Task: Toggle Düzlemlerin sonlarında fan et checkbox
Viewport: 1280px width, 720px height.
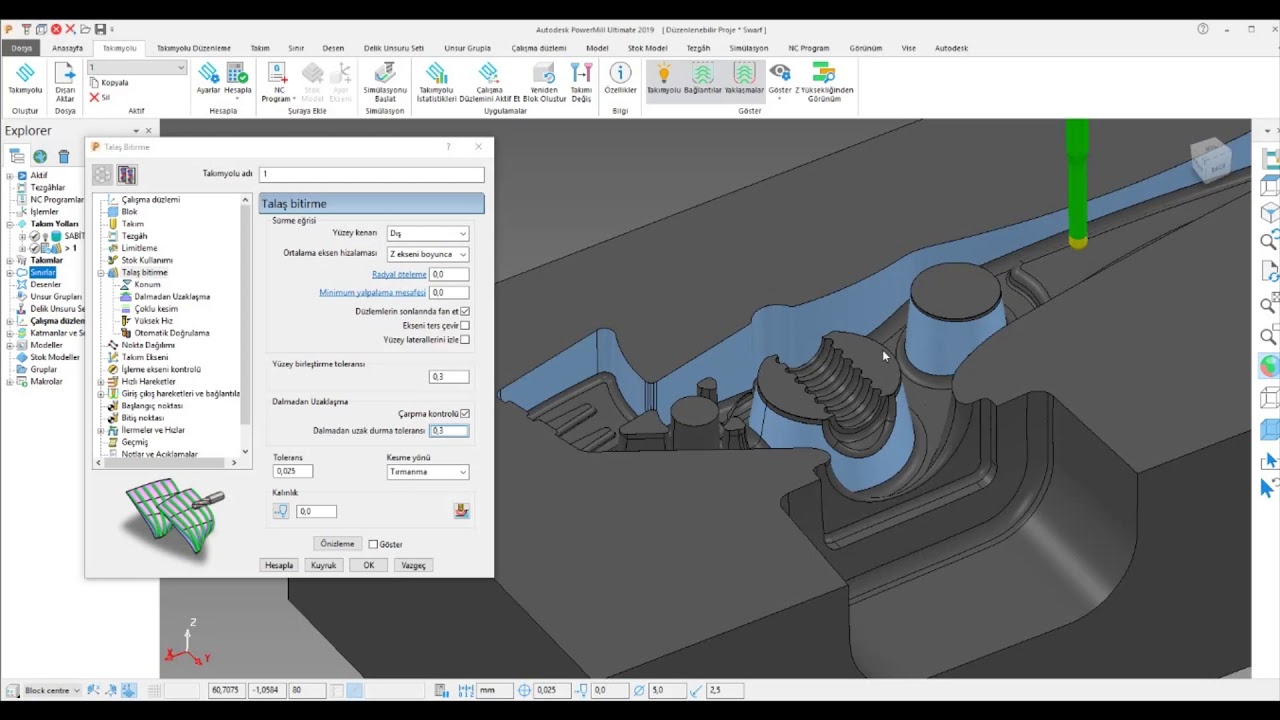Action: pyautogui.click(x=465, y=311)
